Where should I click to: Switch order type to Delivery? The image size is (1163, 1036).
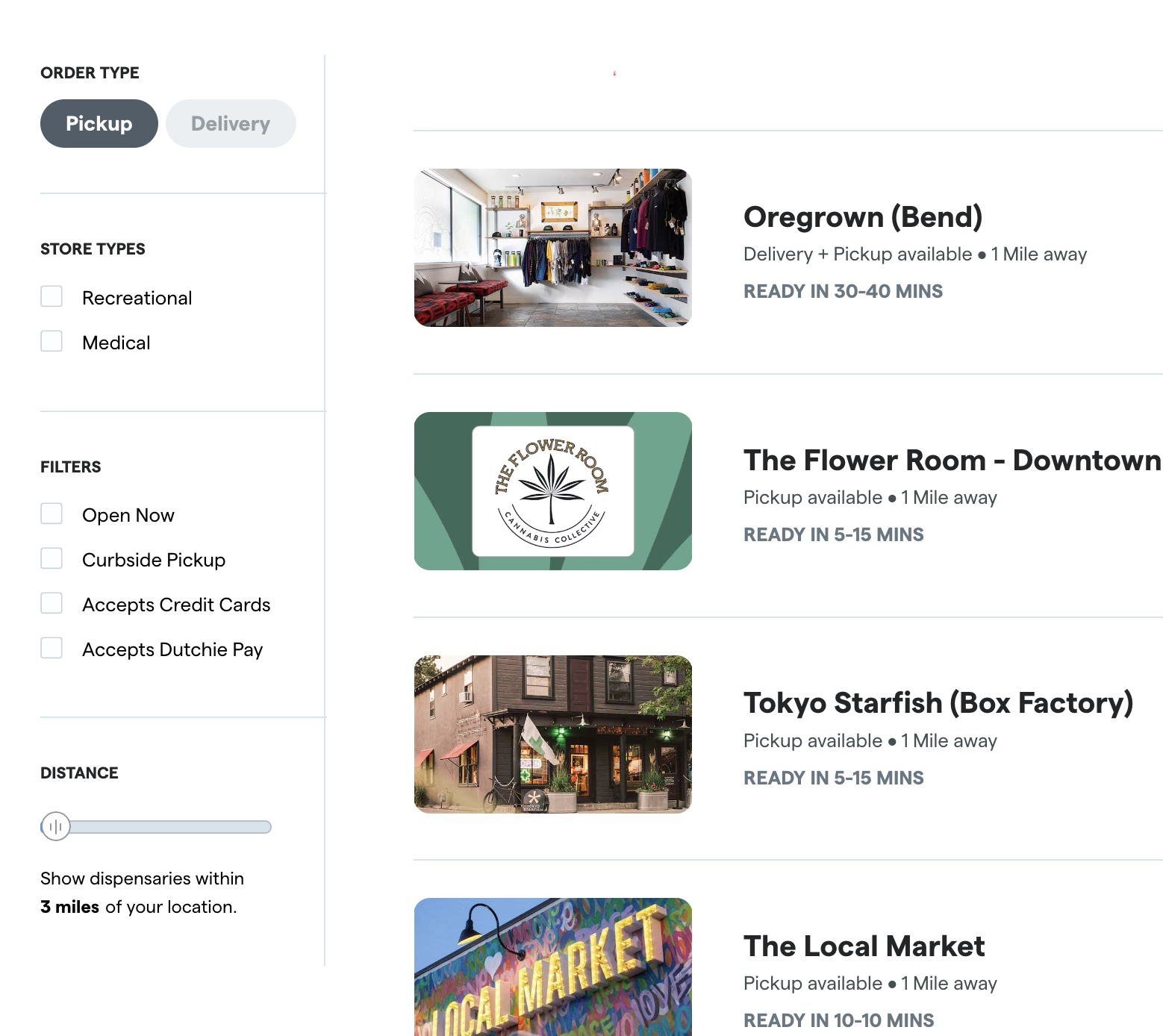pos(231,124)
